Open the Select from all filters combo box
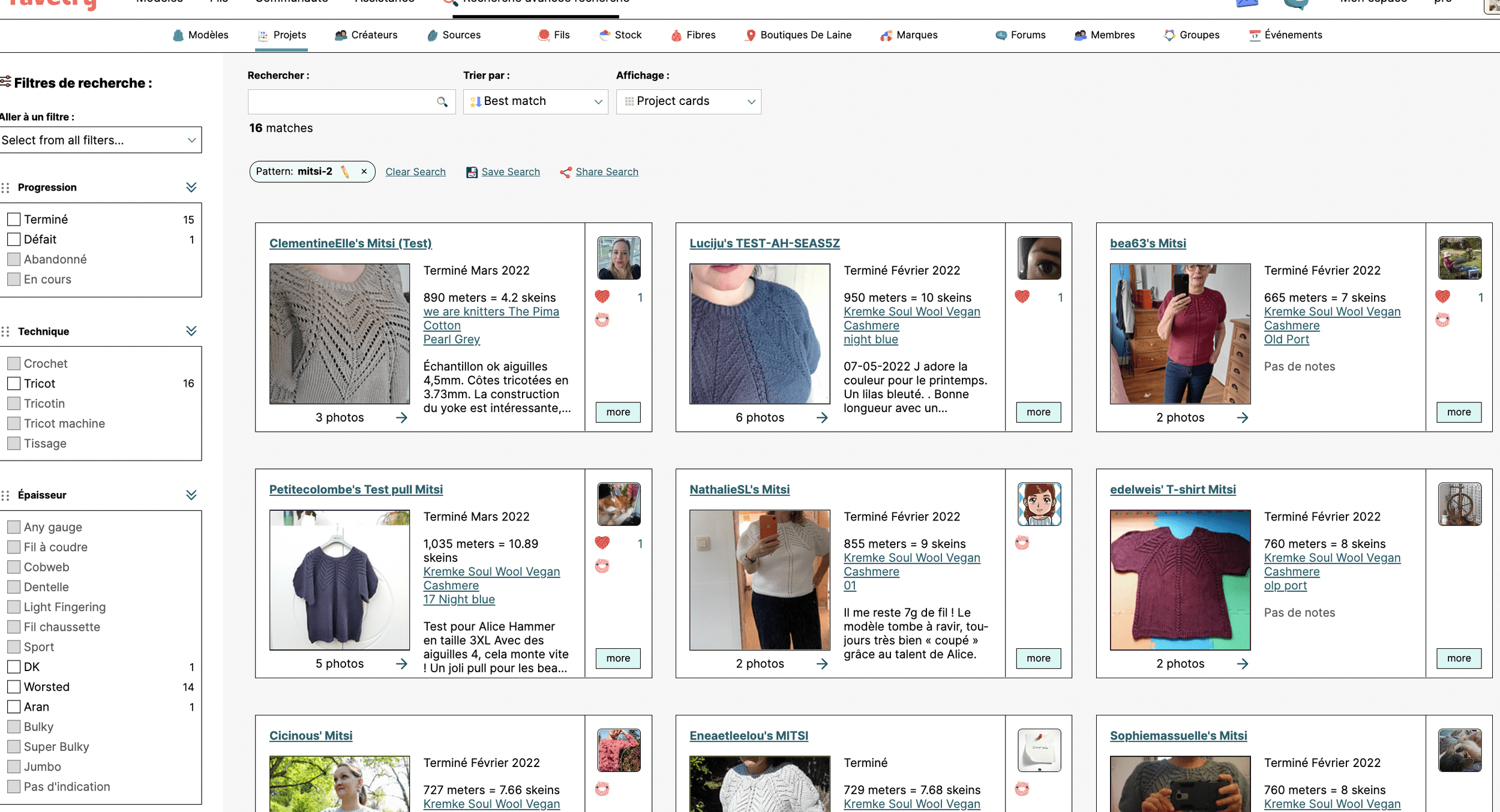This screenshot has height=812, width=1500. pyautogui.click(x=100, y=140)
